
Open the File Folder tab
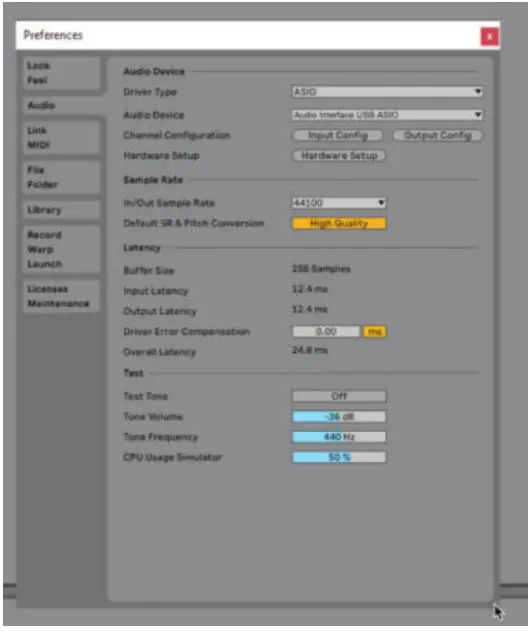[x=62, y=177]
